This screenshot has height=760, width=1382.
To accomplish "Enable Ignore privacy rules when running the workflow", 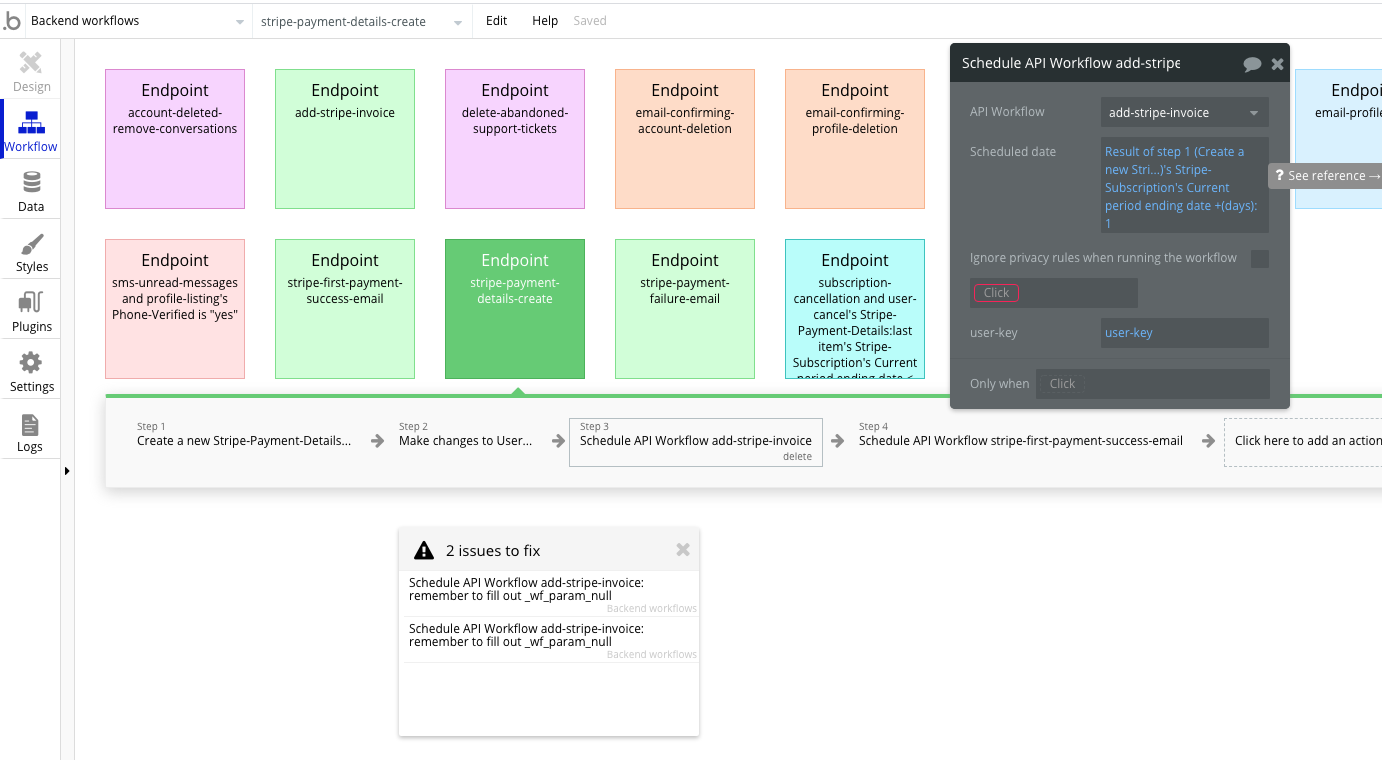I will click(1260, 258).
